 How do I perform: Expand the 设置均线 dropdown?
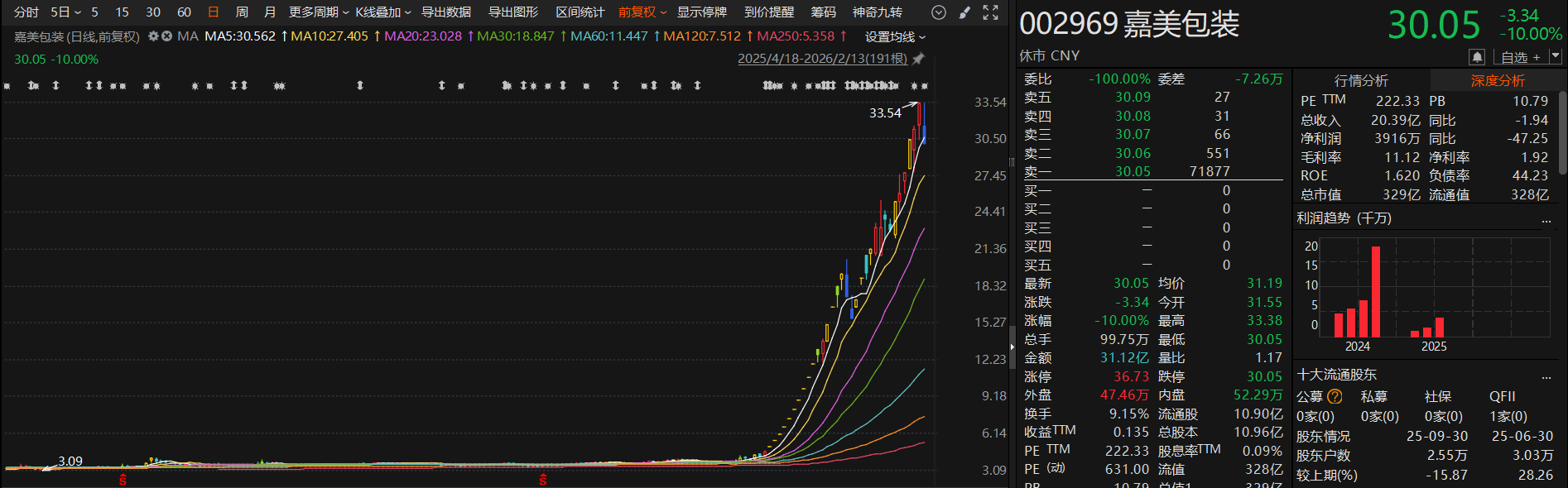[895, 36]
